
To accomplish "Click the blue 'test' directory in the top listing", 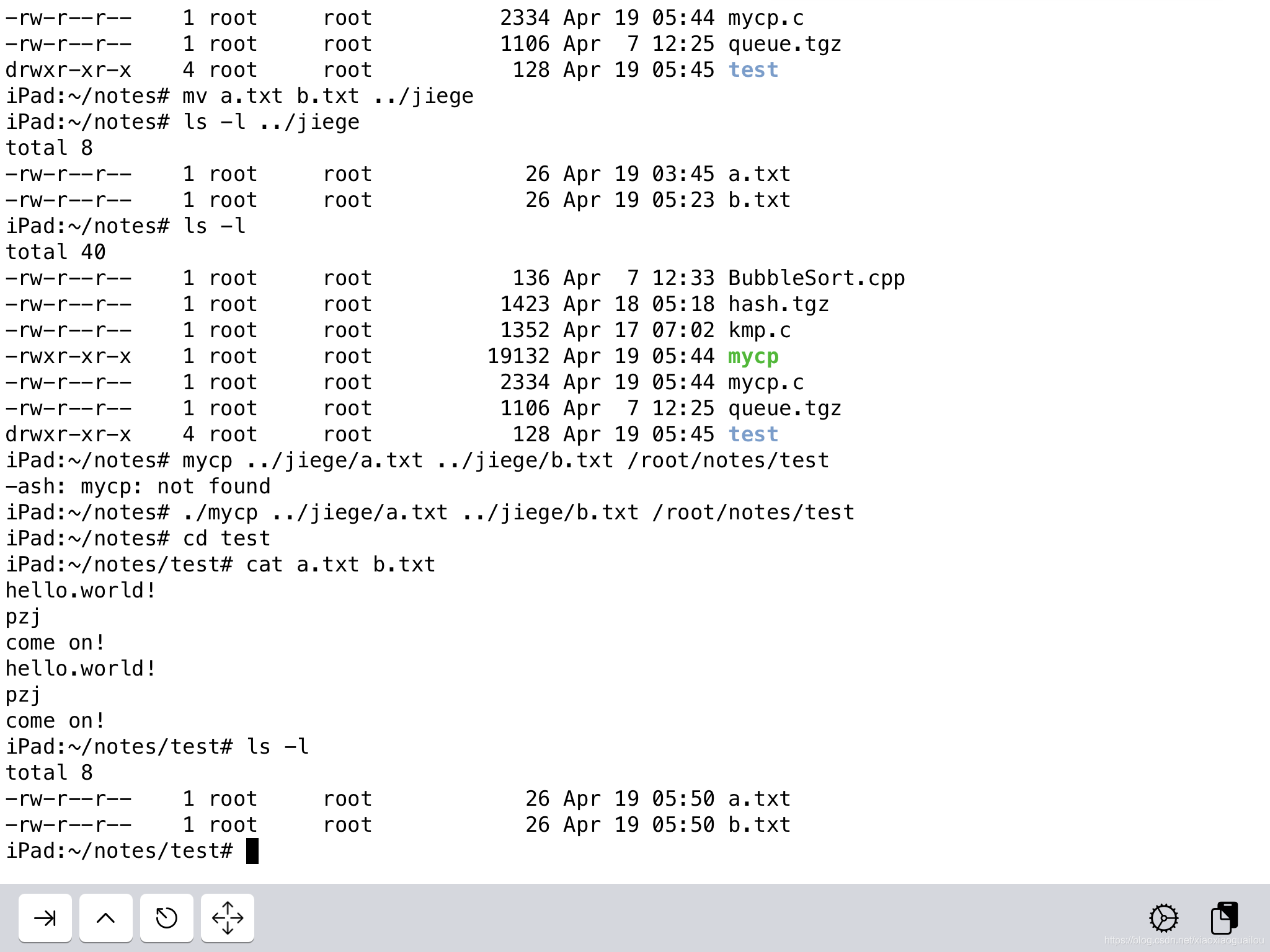I will (753, 69).
